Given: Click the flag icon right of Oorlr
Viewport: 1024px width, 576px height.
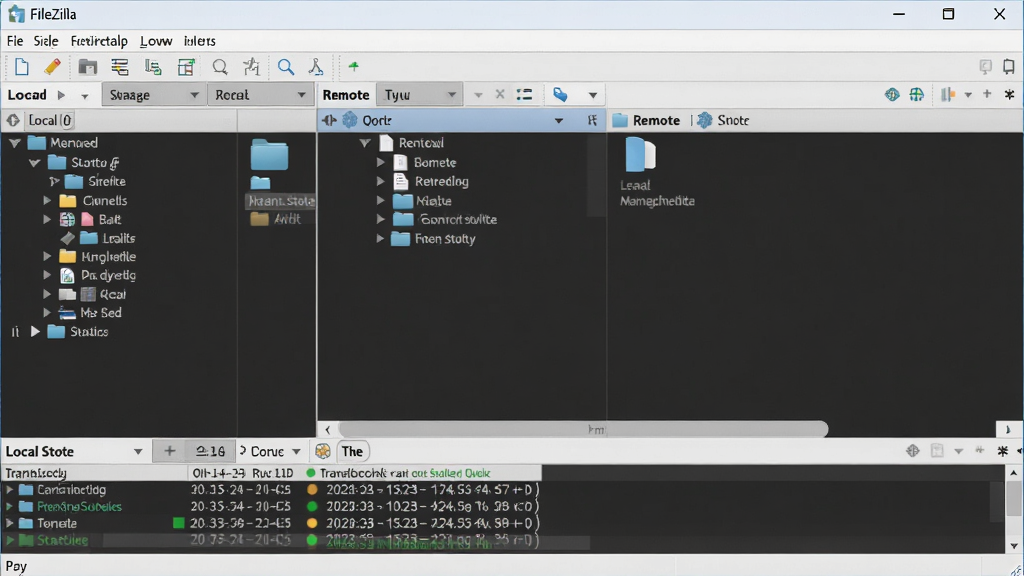Looking at the screenshot, I should point(592,120).
